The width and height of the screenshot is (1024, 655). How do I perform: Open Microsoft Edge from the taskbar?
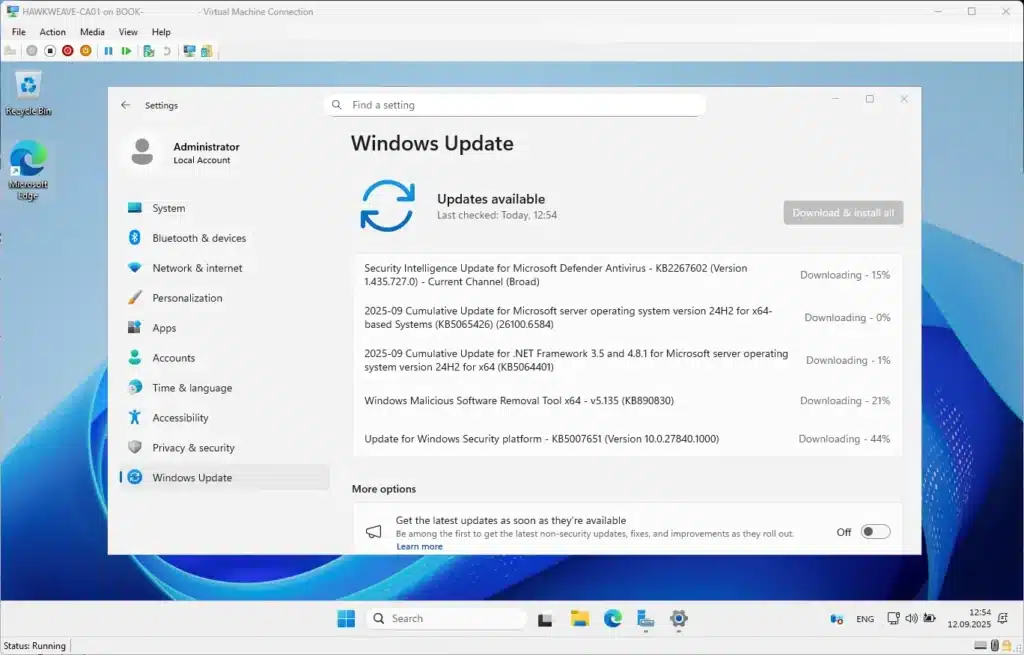612,619
